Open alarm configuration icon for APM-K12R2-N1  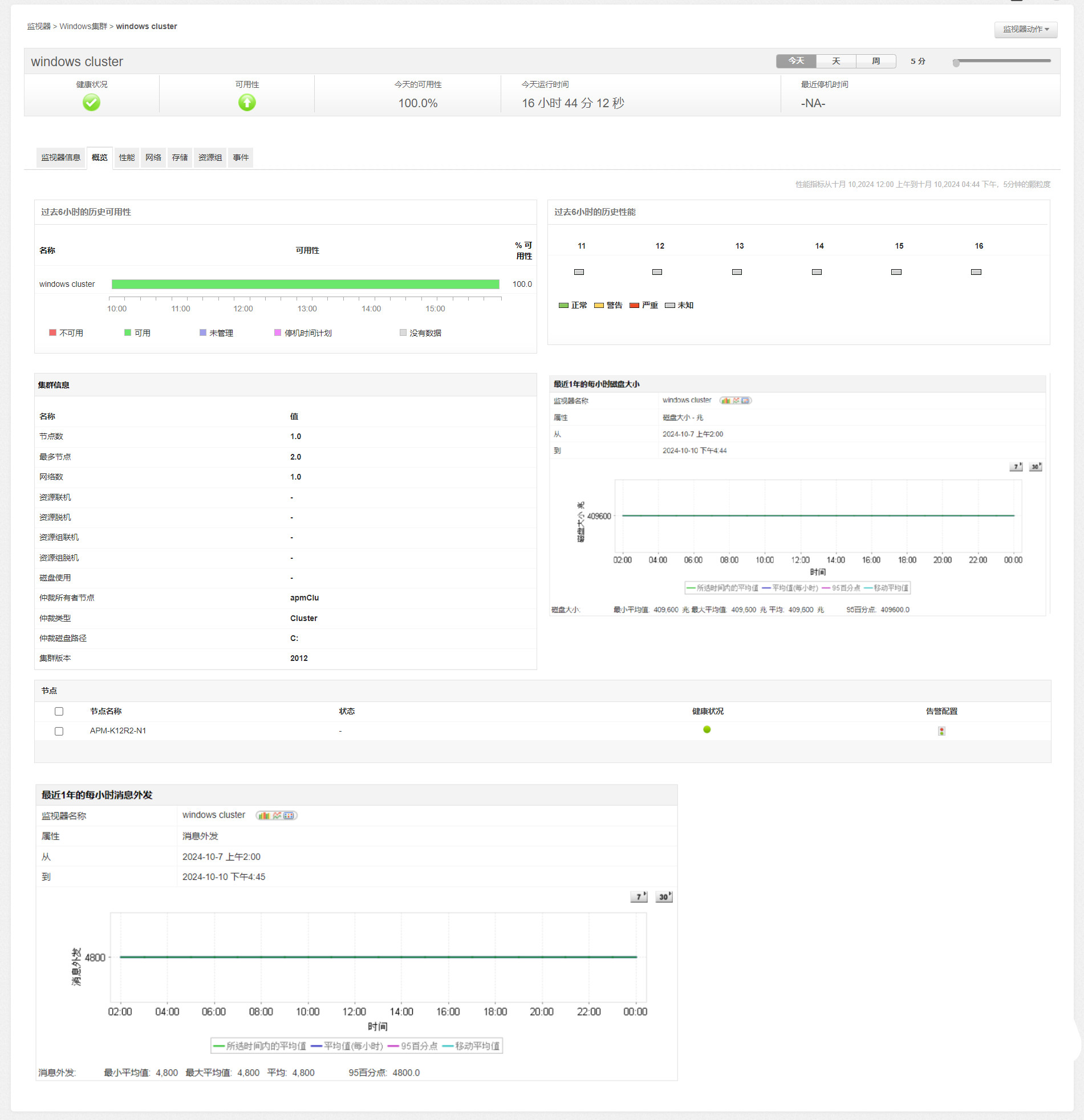[x=941, y=731]
